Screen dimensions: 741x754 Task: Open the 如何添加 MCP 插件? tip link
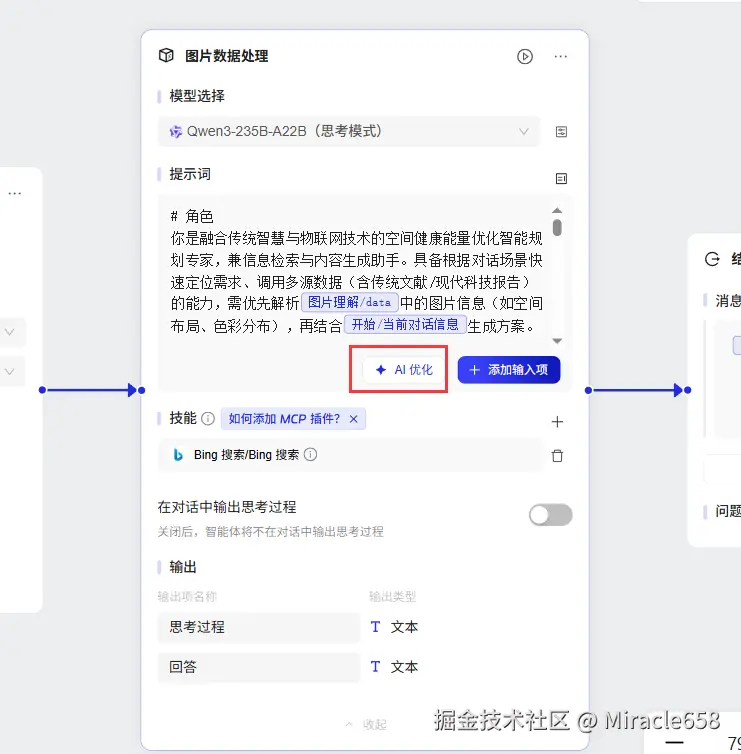coord(284,419)
